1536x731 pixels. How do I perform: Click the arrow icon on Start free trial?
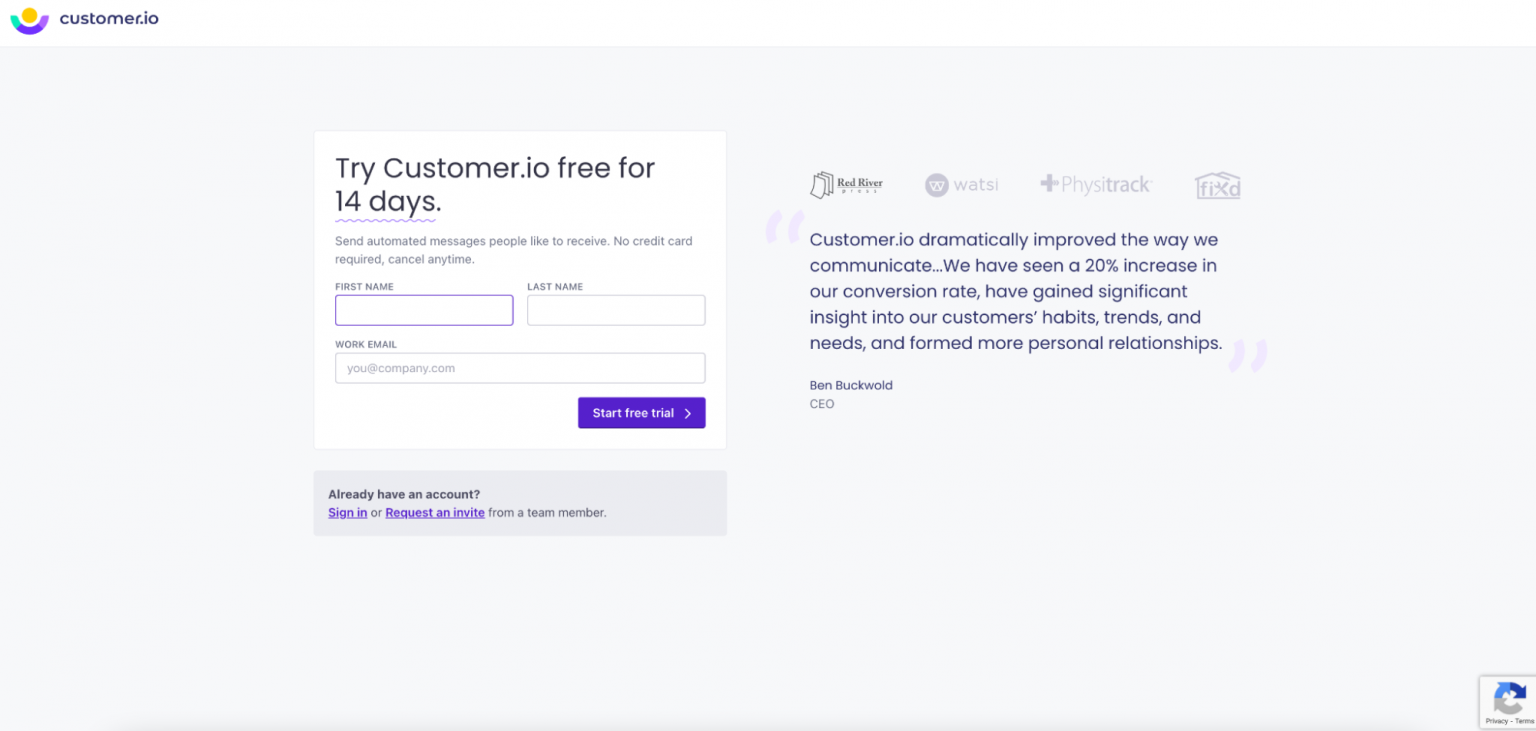pos(687,412)
